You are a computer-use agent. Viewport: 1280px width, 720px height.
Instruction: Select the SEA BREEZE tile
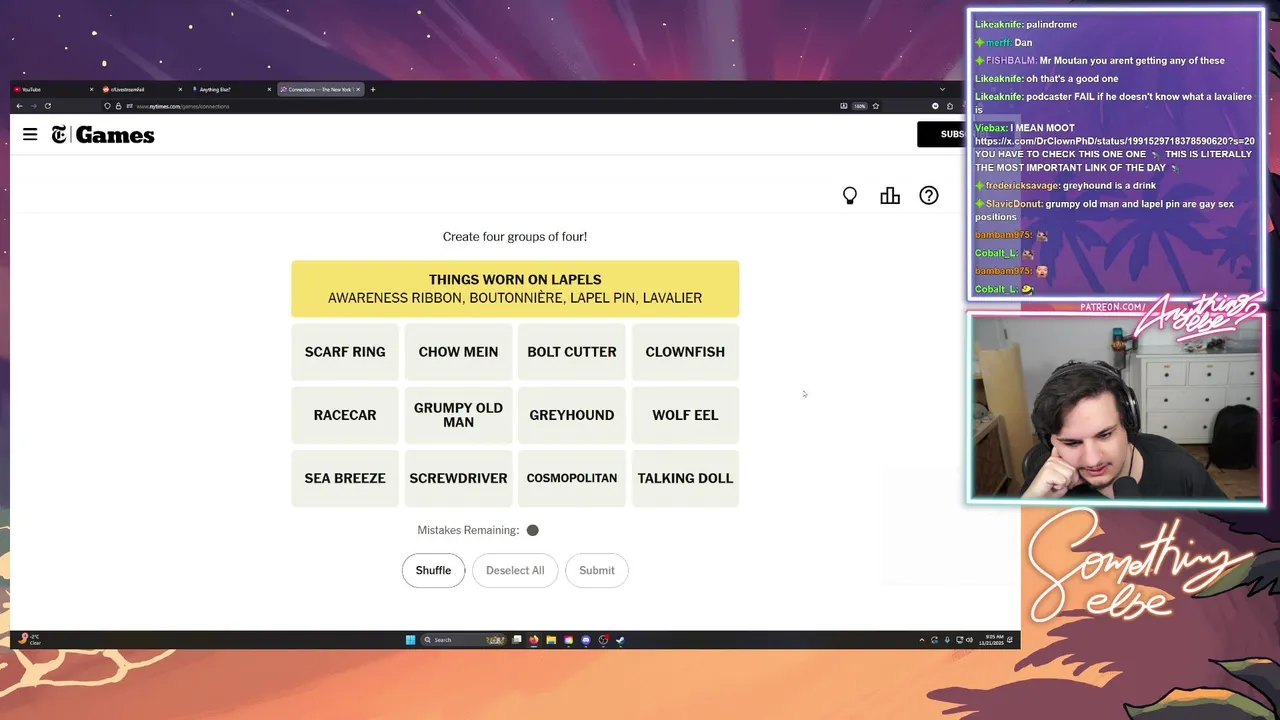click(345, 478)
